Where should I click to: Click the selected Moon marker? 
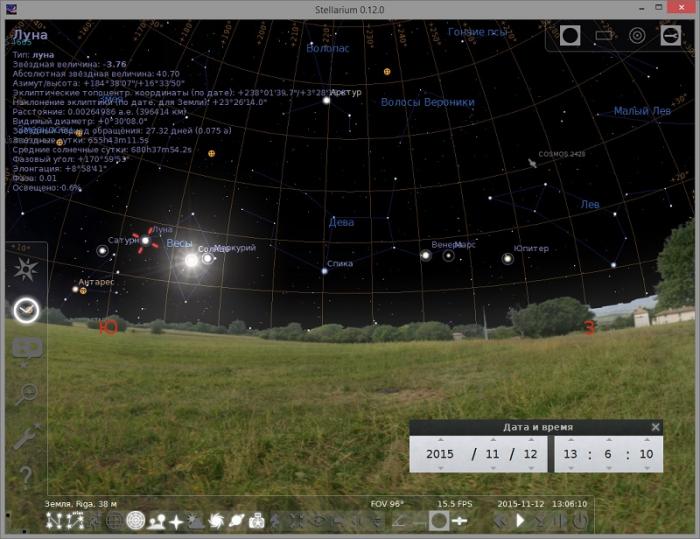tap(146, 241)
